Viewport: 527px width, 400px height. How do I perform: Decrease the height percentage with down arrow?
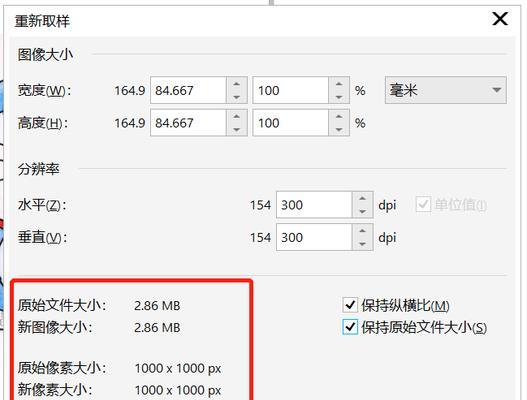coord(339,129)
